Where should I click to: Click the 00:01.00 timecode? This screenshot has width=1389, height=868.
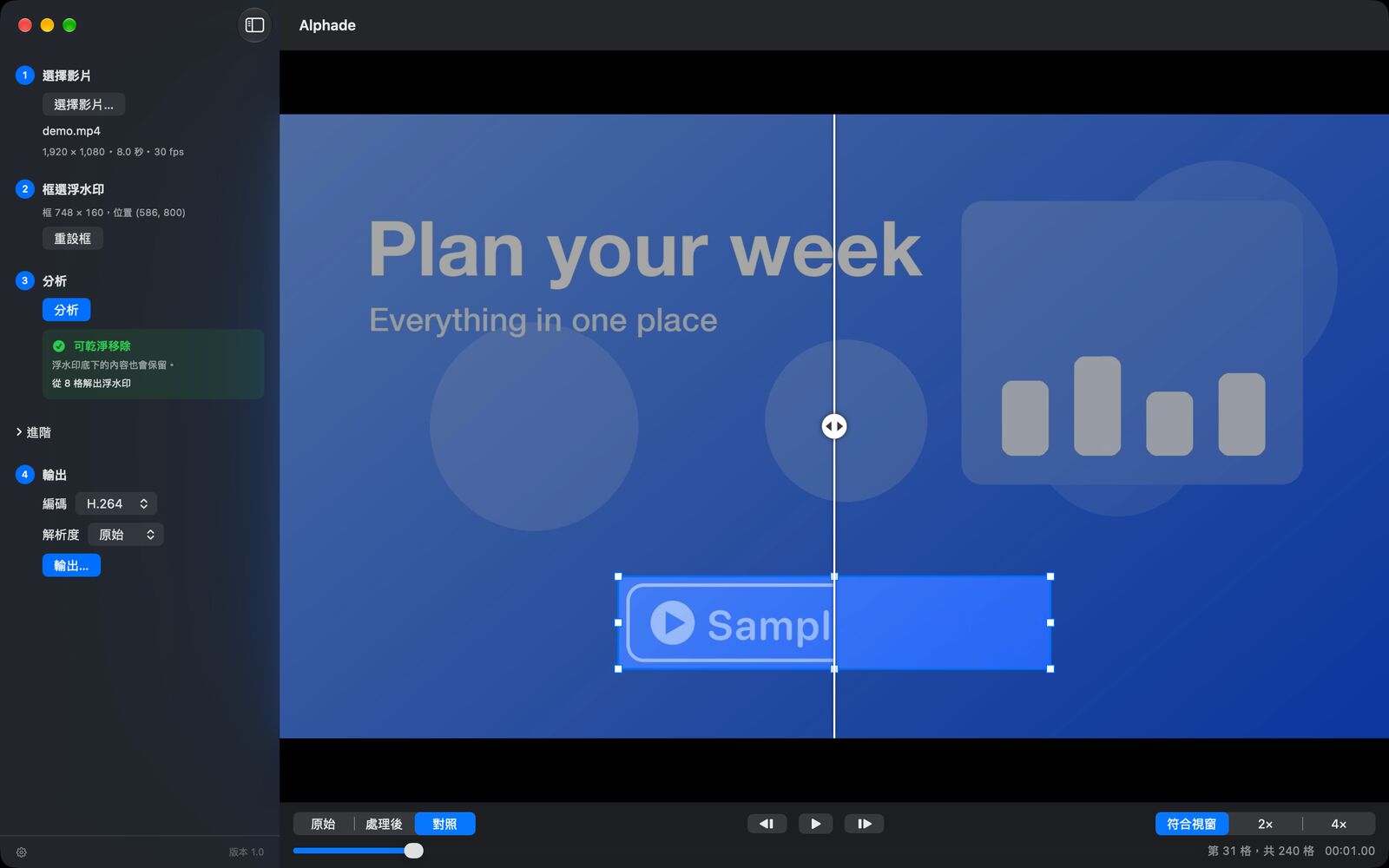[1350, 851]
